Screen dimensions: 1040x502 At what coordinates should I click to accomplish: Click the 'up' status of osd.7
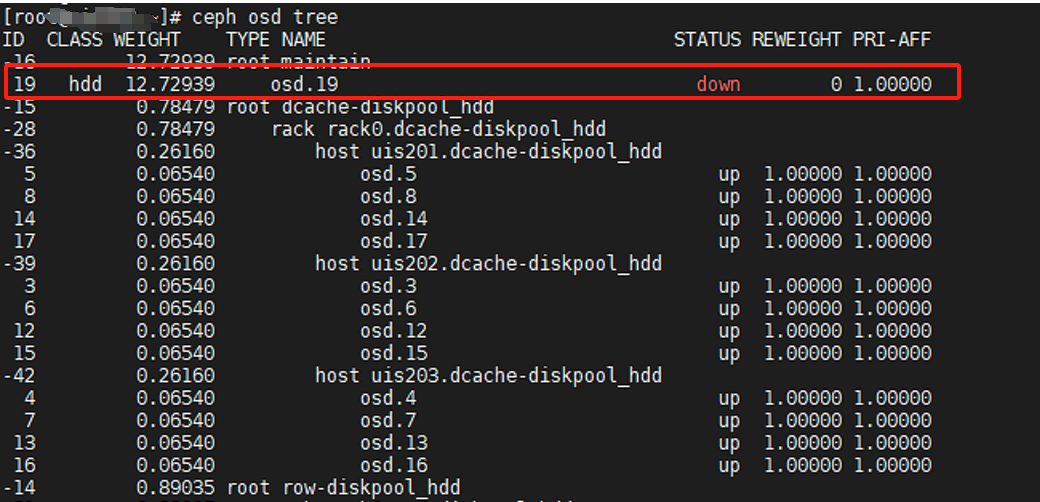point(730,420)
